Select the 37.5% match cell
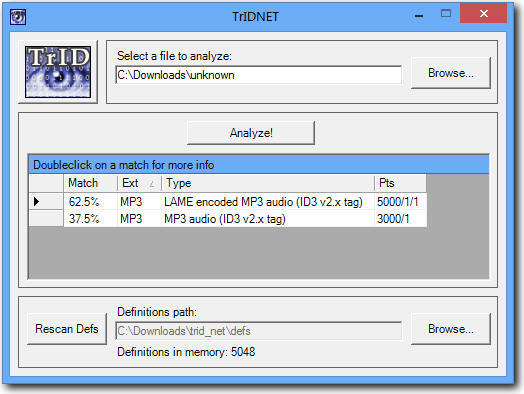The width and height of the screenshot is (524, 394). (90, 219)
